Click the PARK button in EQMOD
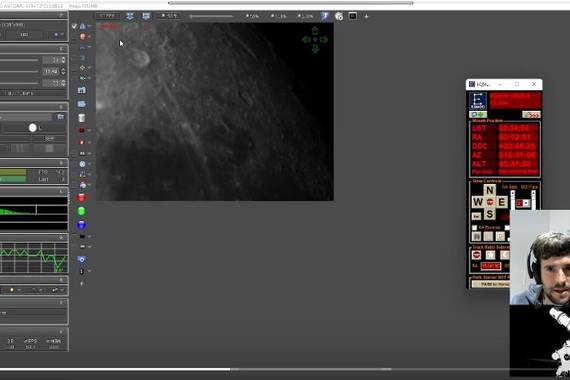Viewport: 570px width, 380px height. coord(491,284)
